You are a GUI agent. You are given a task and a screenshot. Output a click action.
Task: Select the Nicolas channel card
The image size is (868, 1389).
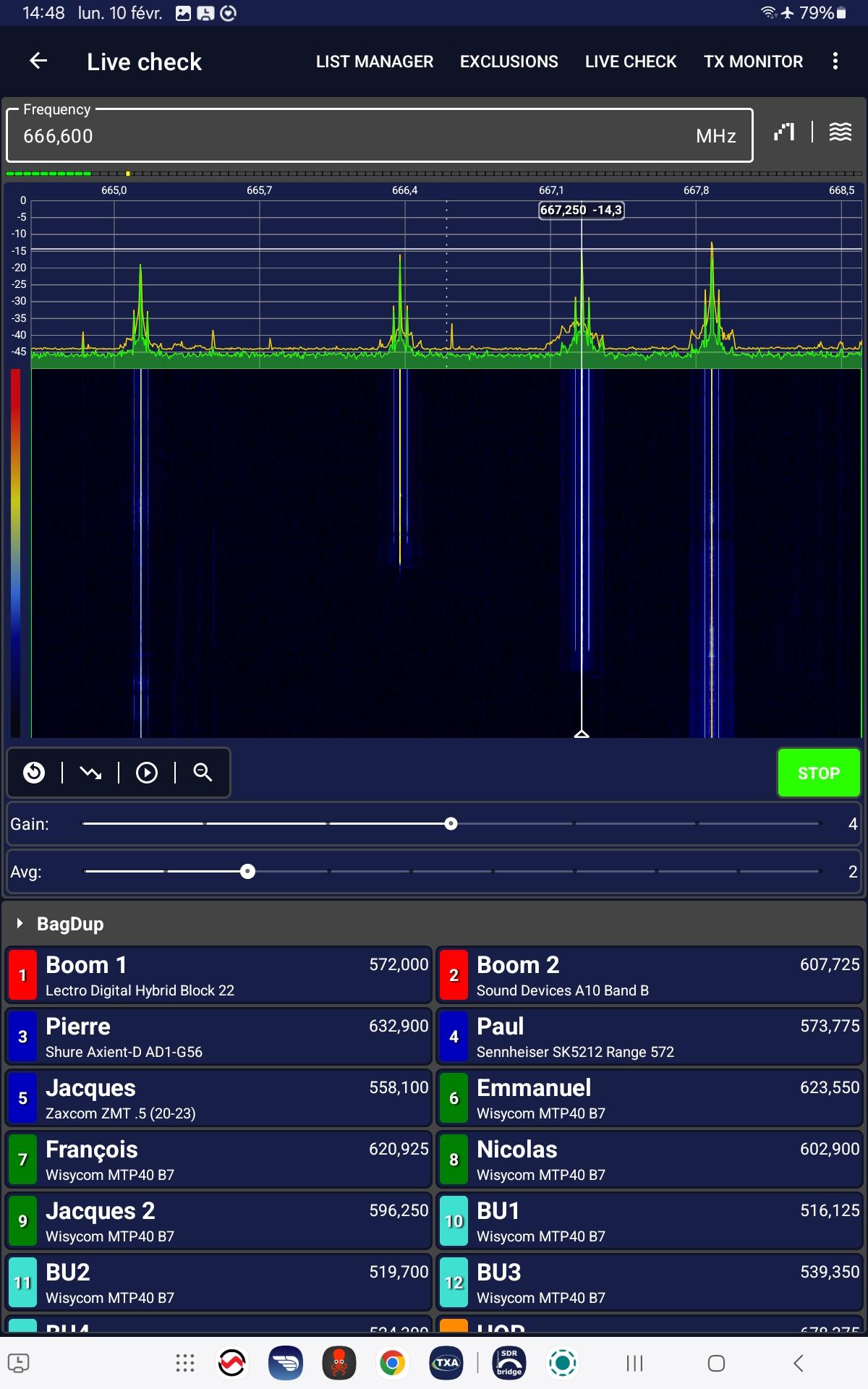pyautogui.click(x=649, y=1160)
